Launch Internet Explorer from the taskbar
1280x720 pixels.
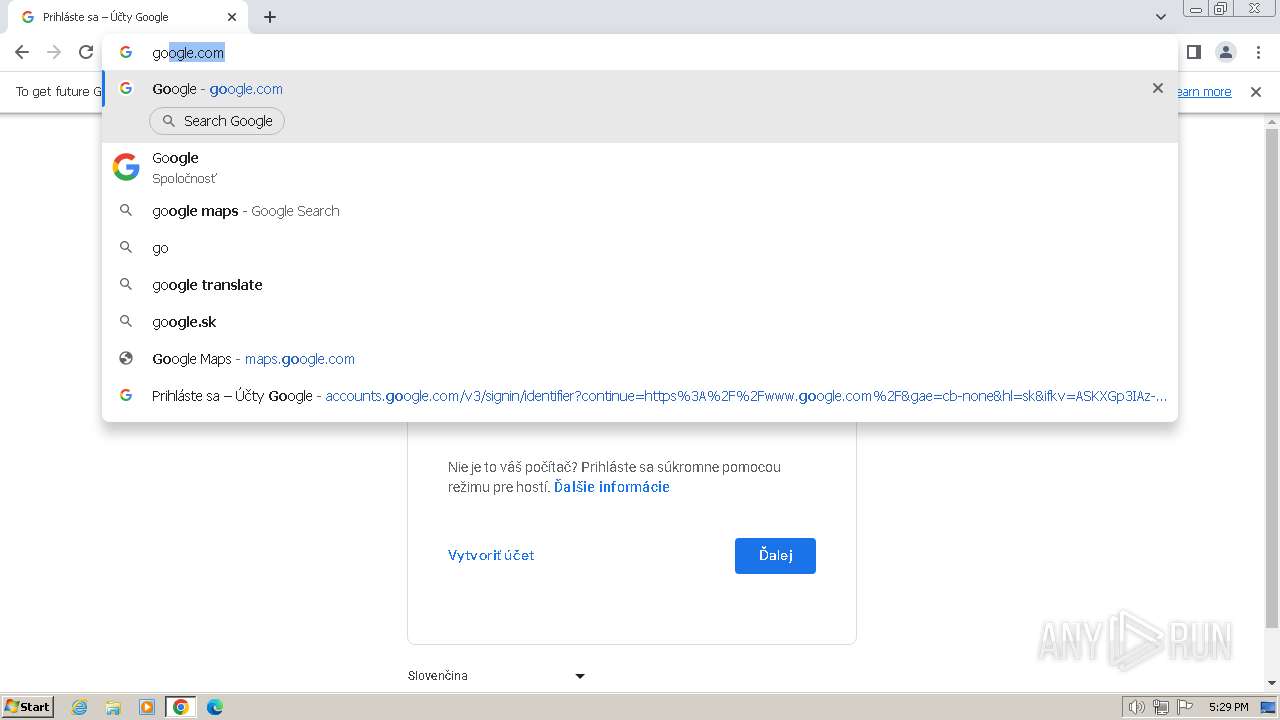pyautogui.click(x=80, y=707)
